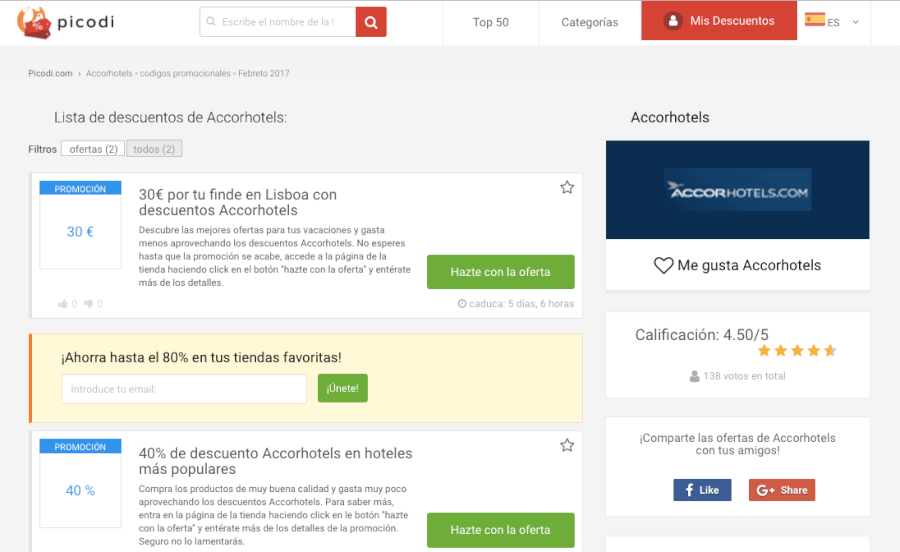Thumbs up the Lisboa 30€ offer
The width and height of the screenshot is (900, 552).
pyautogui.click(x=63, y=304)
